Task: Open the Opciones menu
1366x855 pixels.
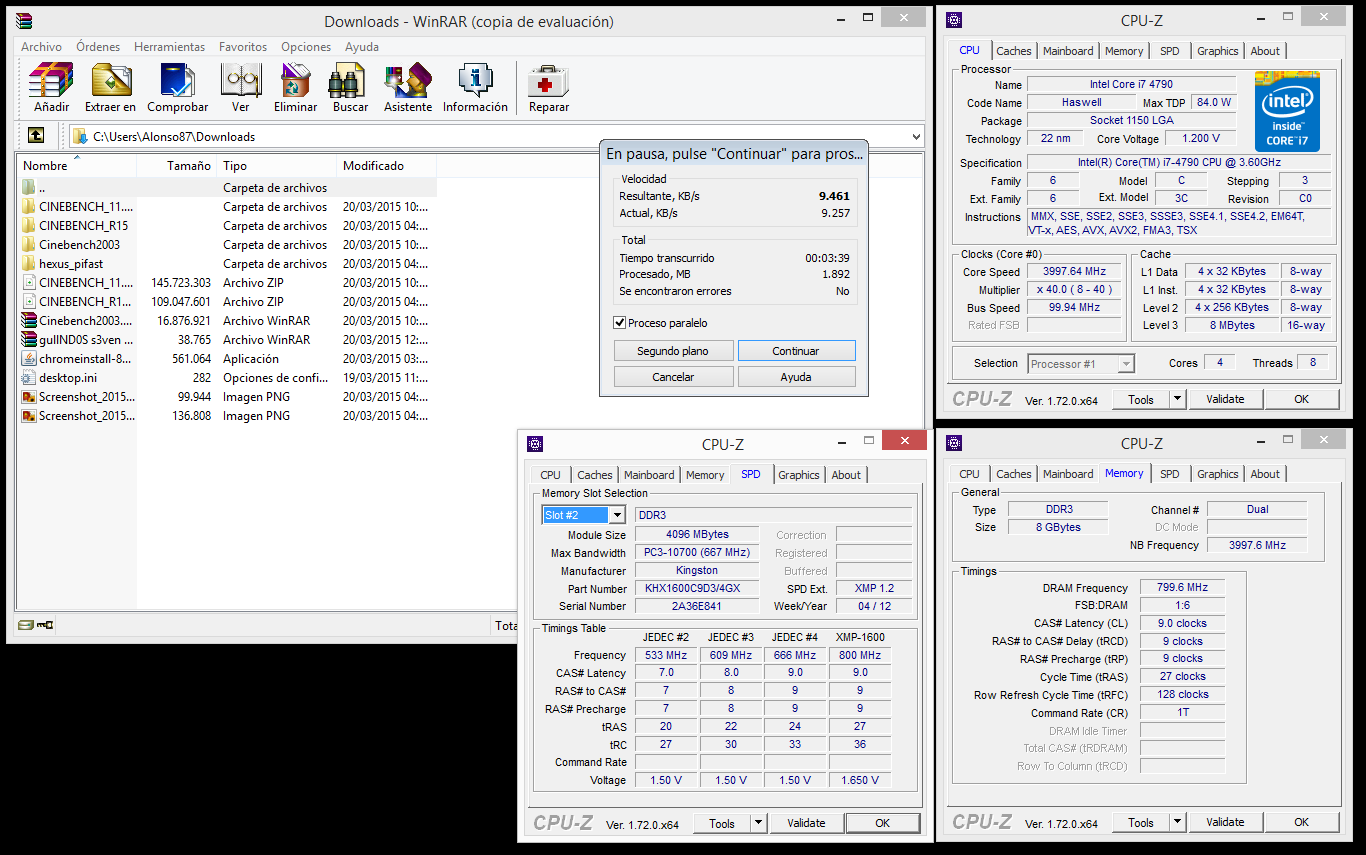Action: (x=306, y=47)
